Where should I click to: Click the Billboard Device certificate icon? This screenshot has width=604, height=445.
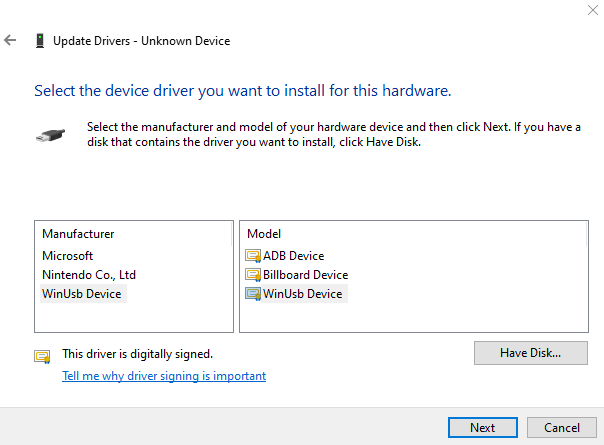tap(253, 275)
